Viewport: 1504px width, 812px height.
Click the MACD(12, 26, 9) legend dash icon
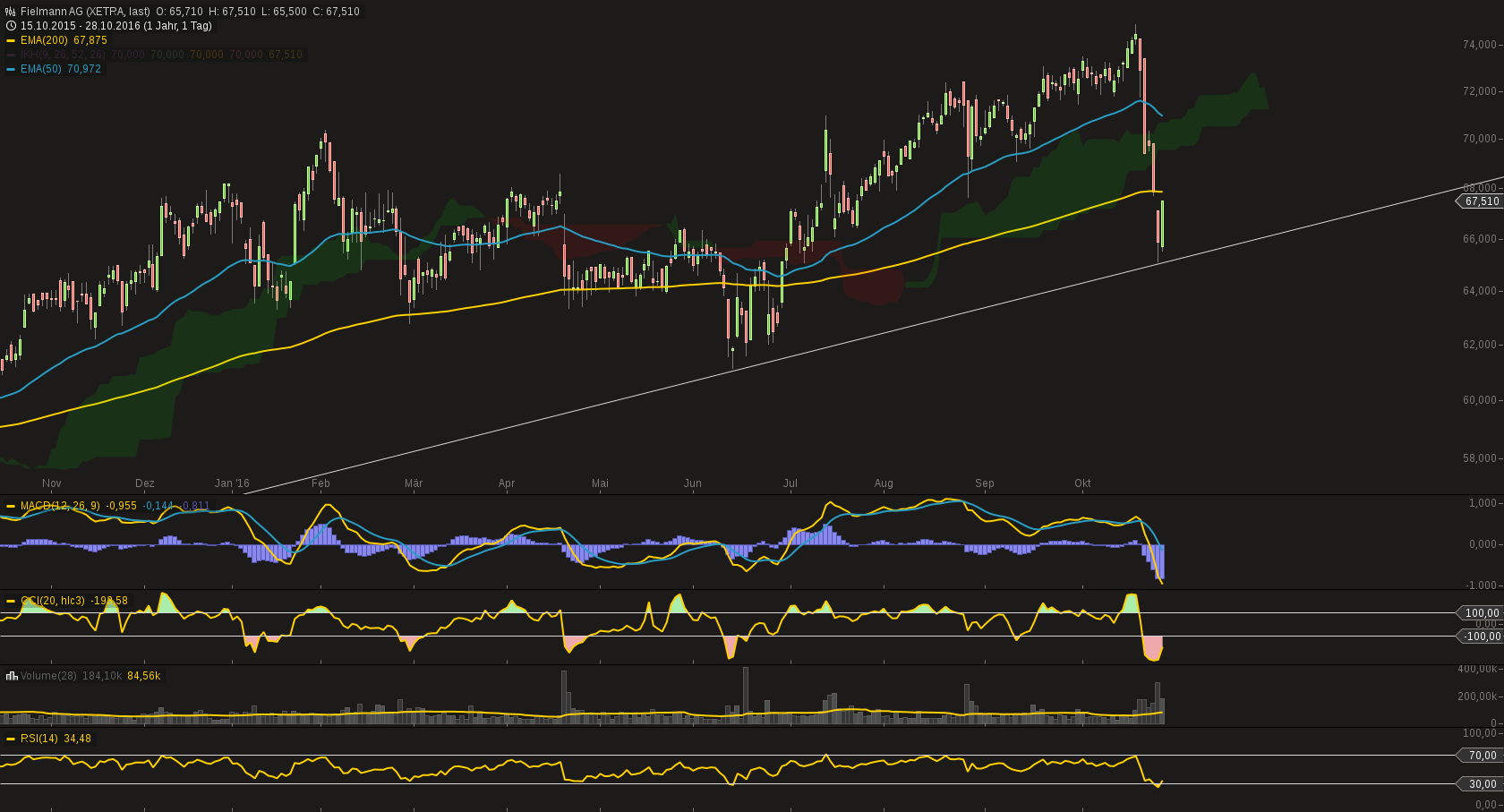[x=10, y=506]
